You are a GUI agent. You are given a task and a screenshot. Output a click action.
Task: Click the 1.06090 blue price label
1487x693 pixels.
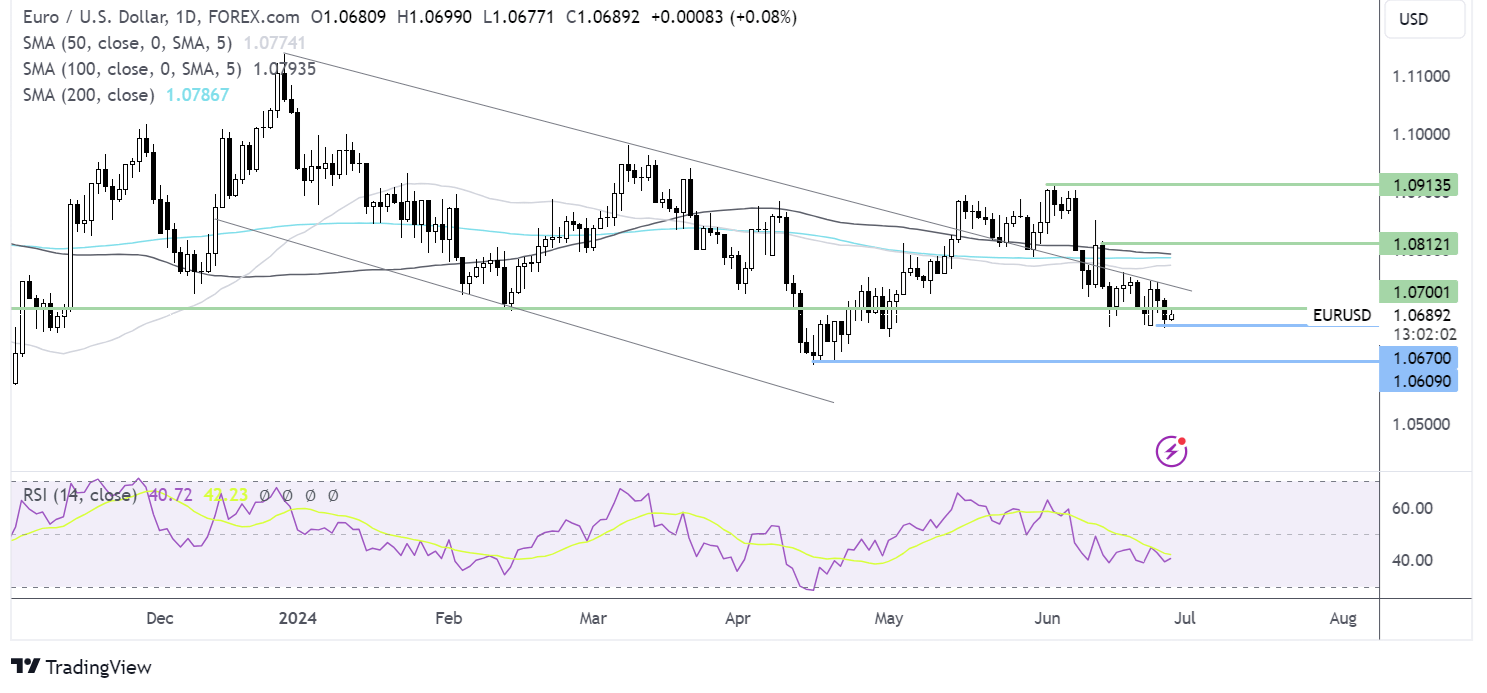[x=1418, y=381]
